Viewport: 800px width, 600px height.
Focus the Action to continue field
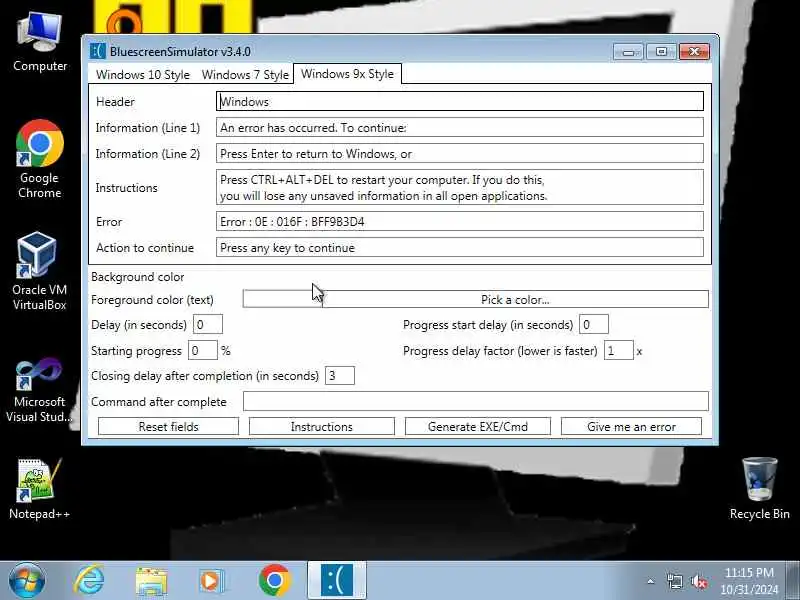(460, 247)
